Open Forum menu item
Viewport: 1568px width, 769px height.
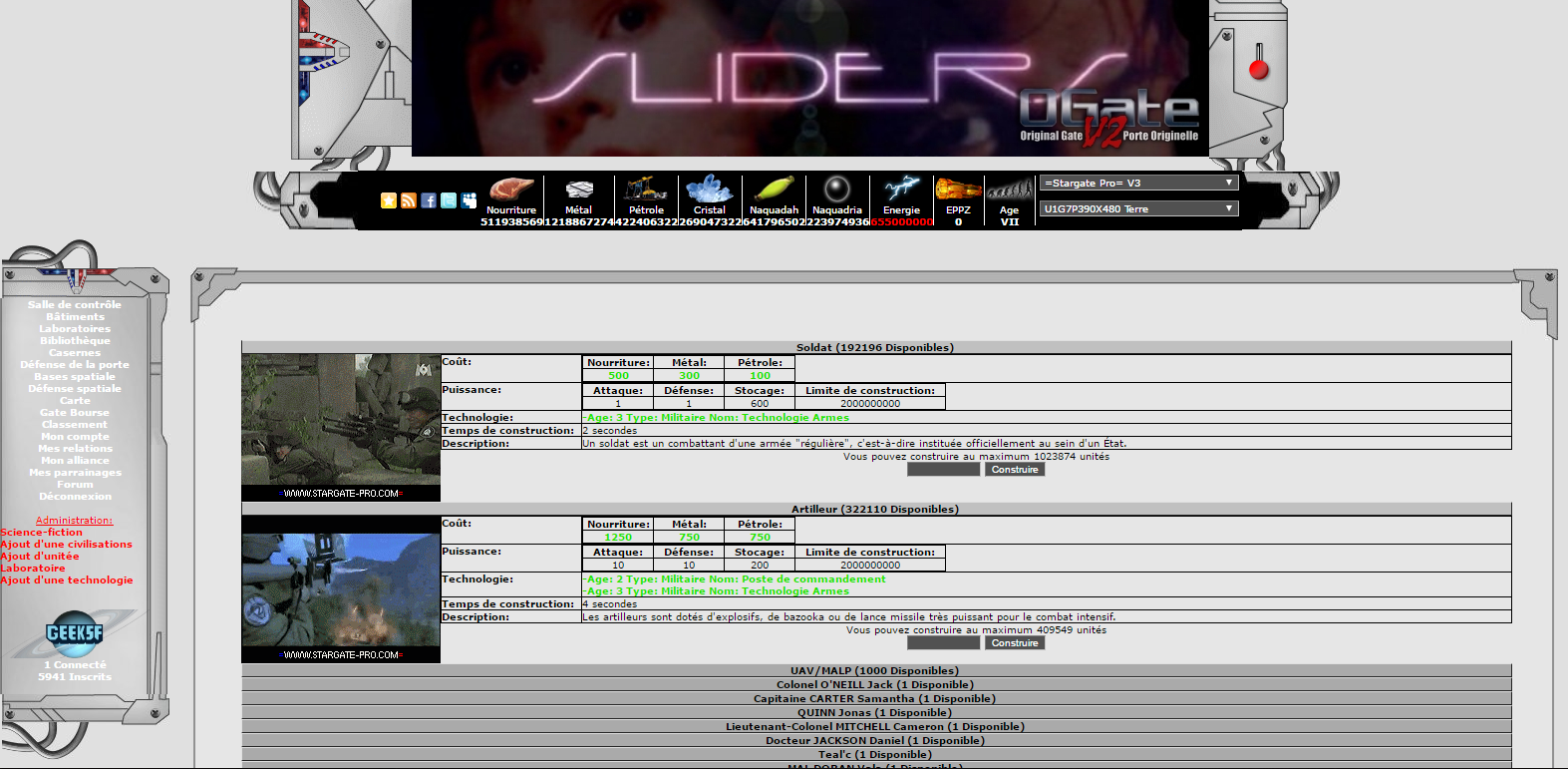click(x=75, y=485)
